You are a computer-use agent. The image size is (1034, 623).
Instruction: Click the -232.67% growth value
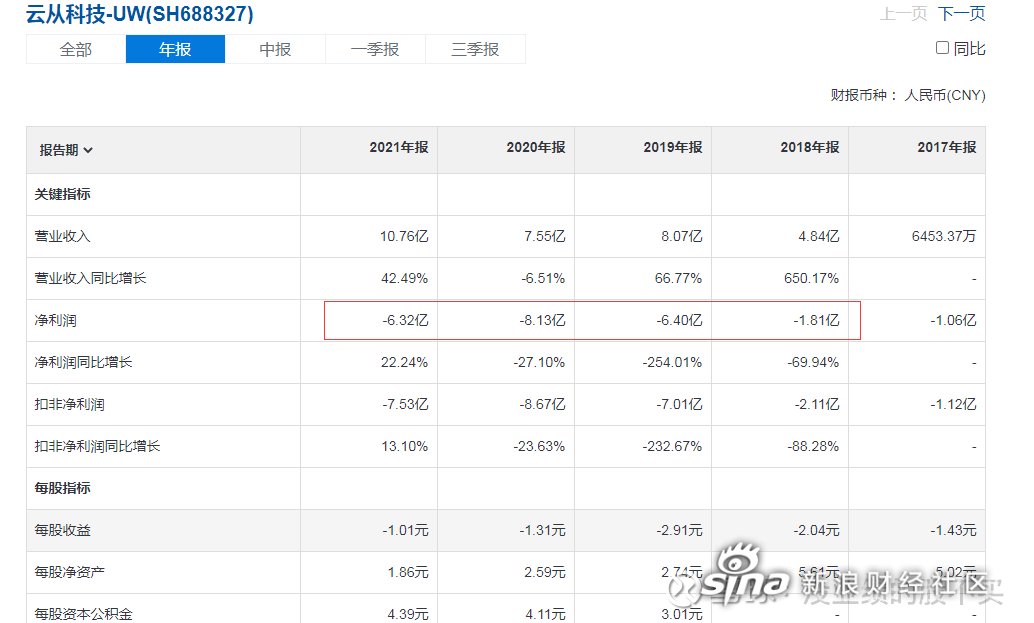[673, 446]
